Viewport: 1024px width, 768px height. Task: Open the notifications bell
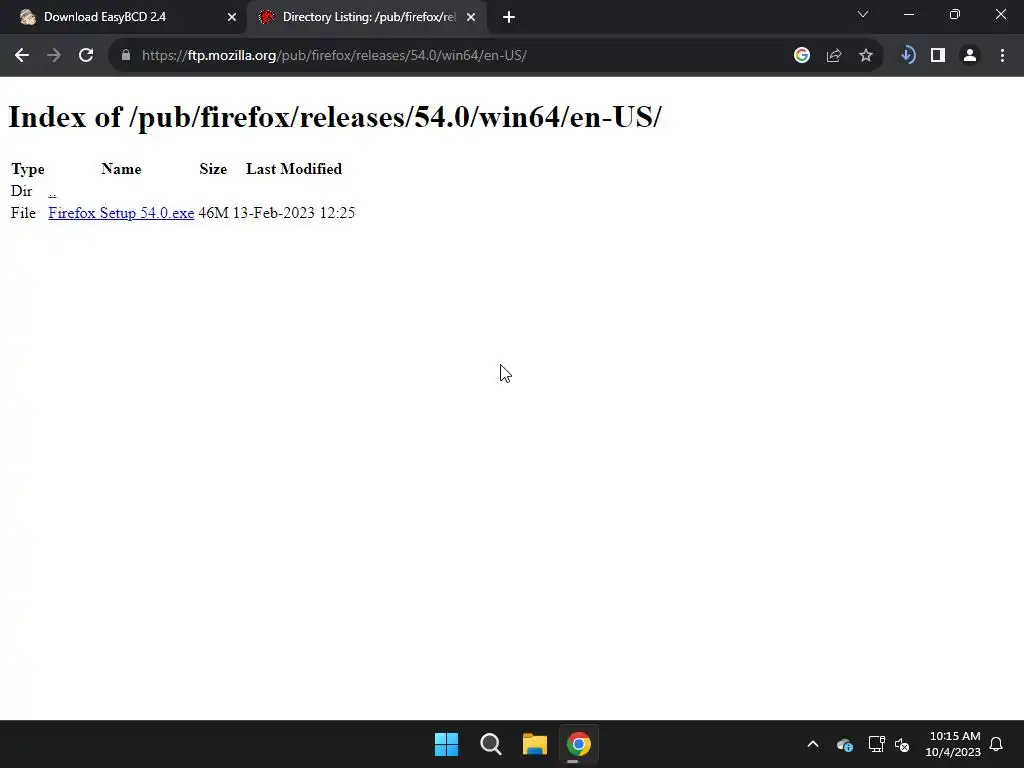click(997, 744)
